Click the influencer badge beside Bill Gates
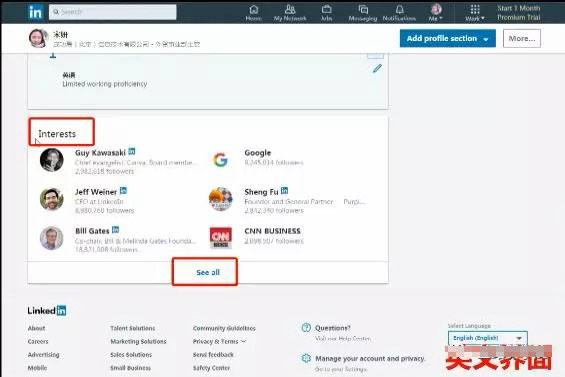This screenshot has width=565, height=377. 115,230
